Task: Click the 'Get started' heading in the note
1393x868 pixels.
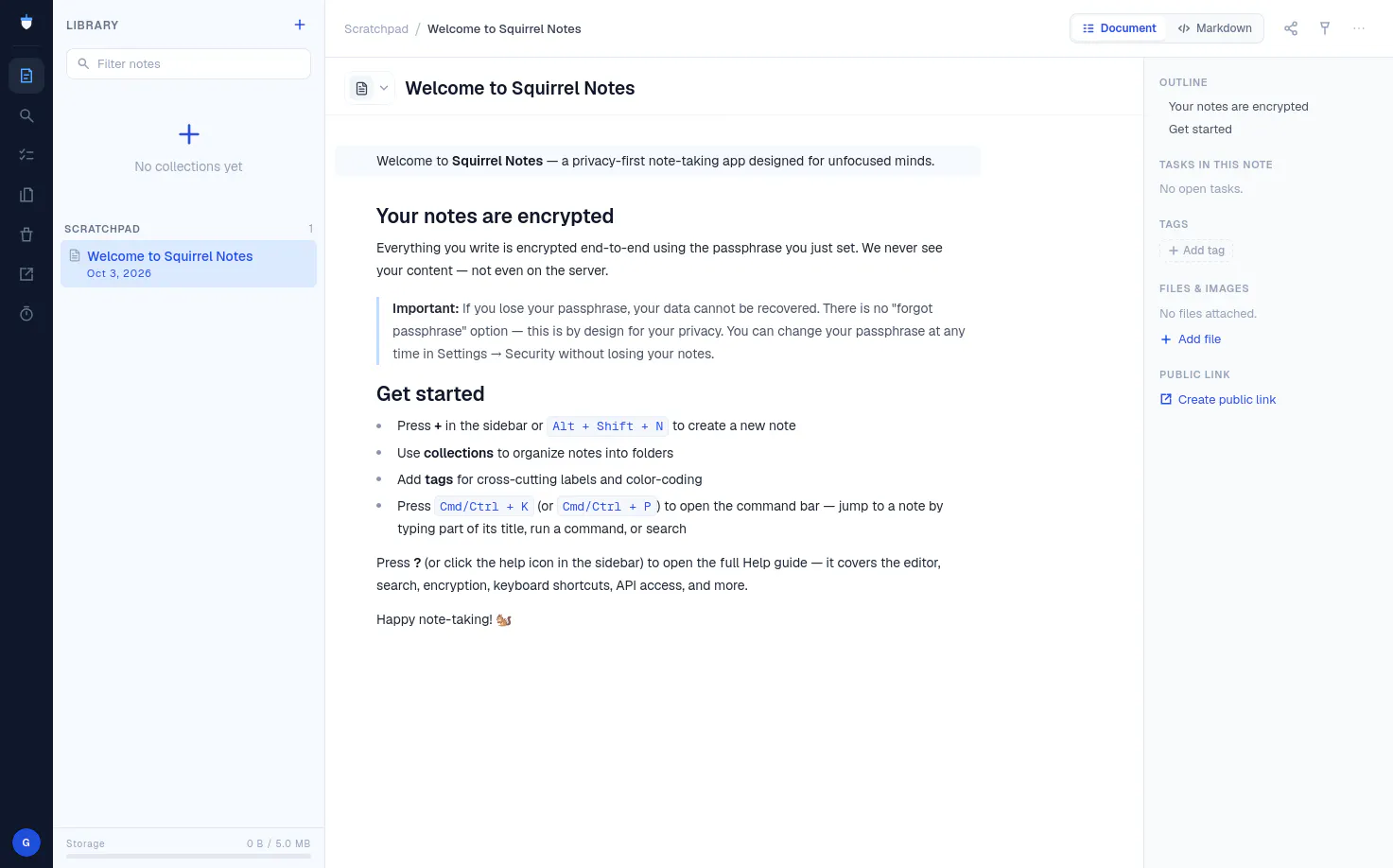Action: click(430, 394)
